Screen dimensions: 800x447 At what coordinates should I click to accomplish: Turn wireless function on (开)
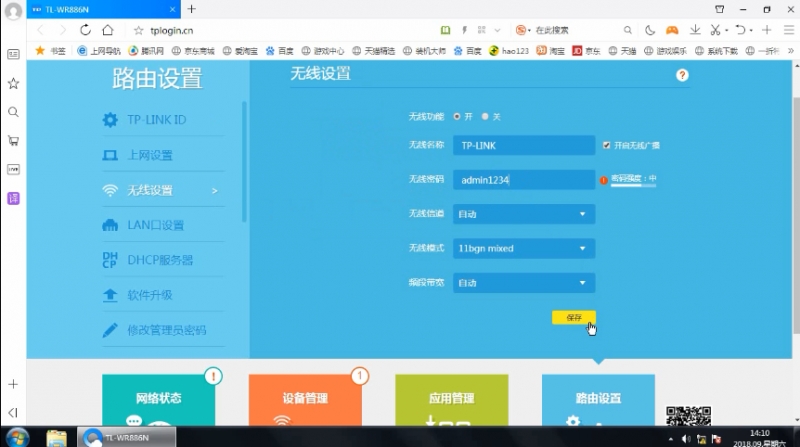457,116
